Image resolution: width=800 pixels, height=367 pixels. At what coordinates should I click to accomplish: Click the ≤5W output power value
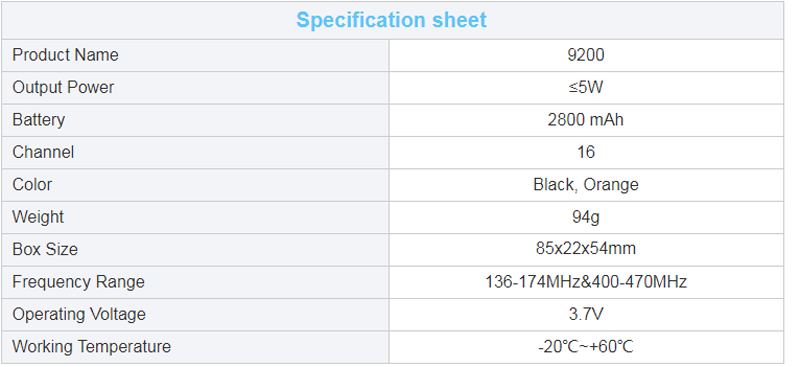(586, 87)
